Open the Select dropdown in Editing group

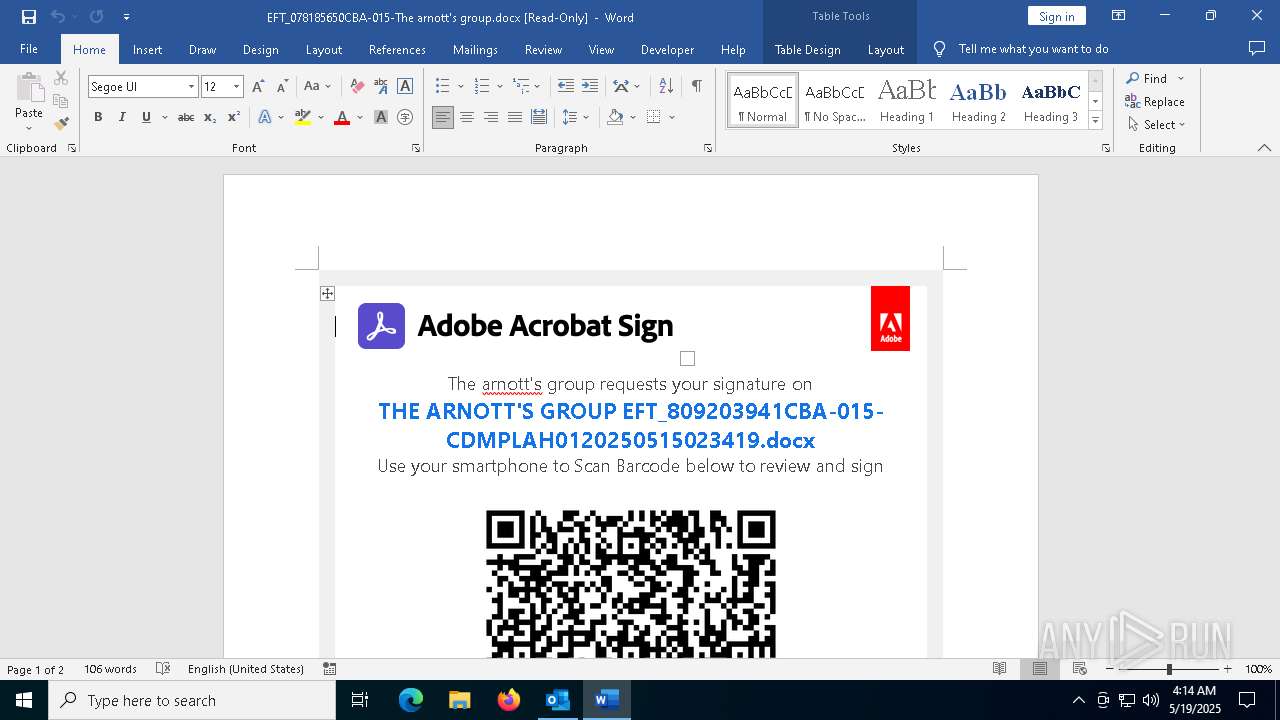click(1156, 125)
